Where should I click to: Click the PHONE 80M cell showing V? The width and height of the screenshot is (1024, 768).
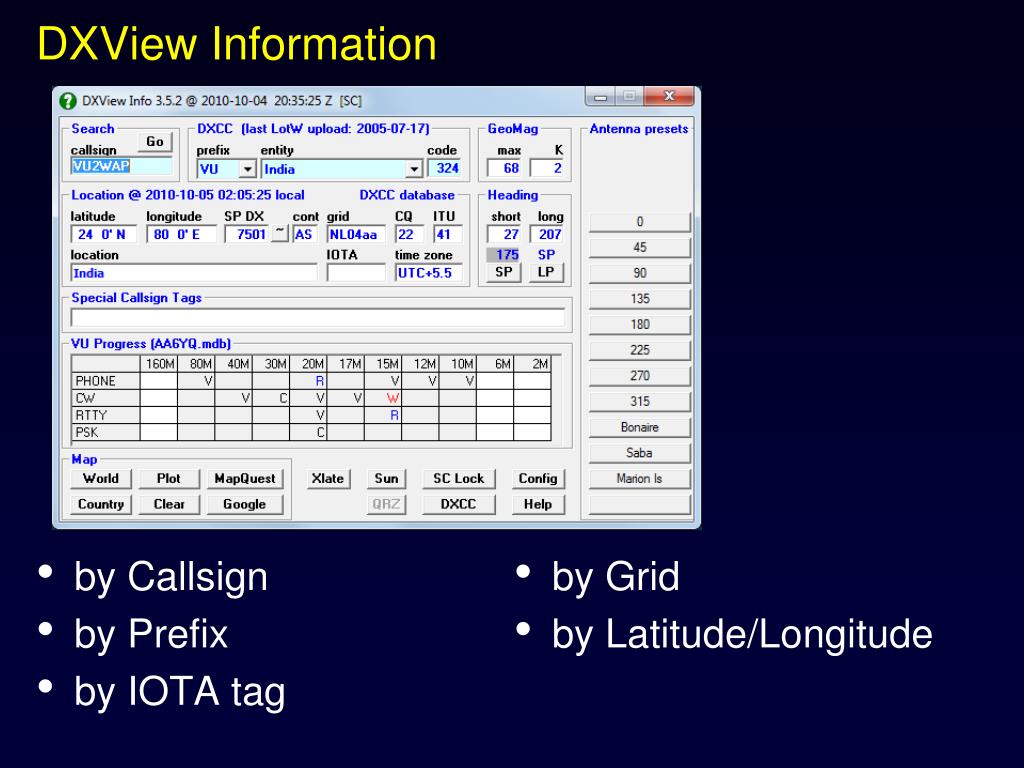196,381
